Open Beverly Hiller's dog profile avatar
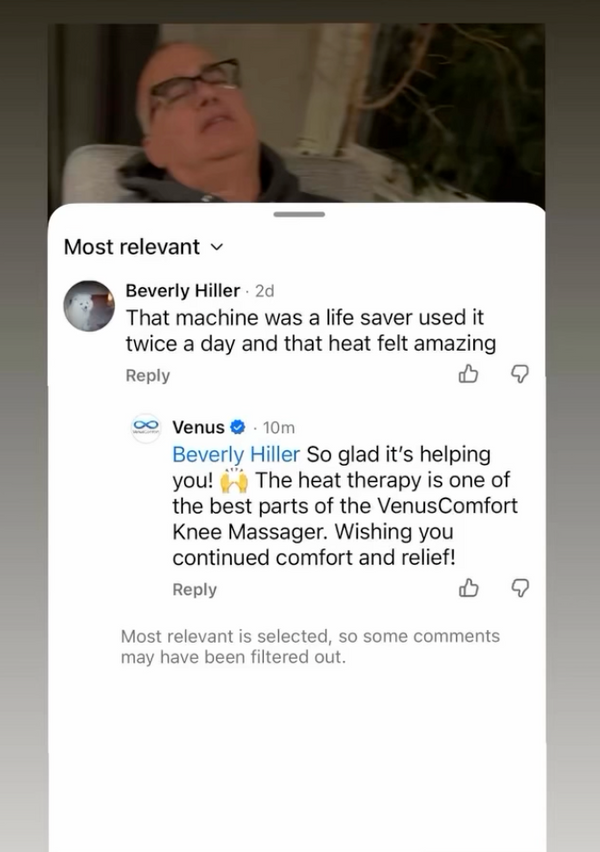The image size is (600, 852). [x=89, y=306]
